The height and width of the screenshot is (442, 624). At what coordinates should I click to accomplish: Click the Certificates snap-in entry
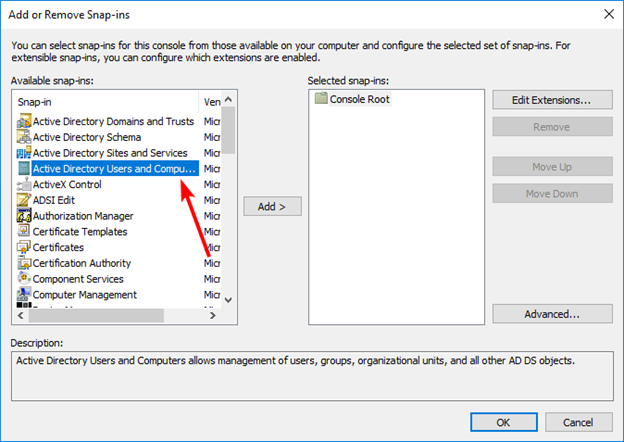tap(58, 248)
